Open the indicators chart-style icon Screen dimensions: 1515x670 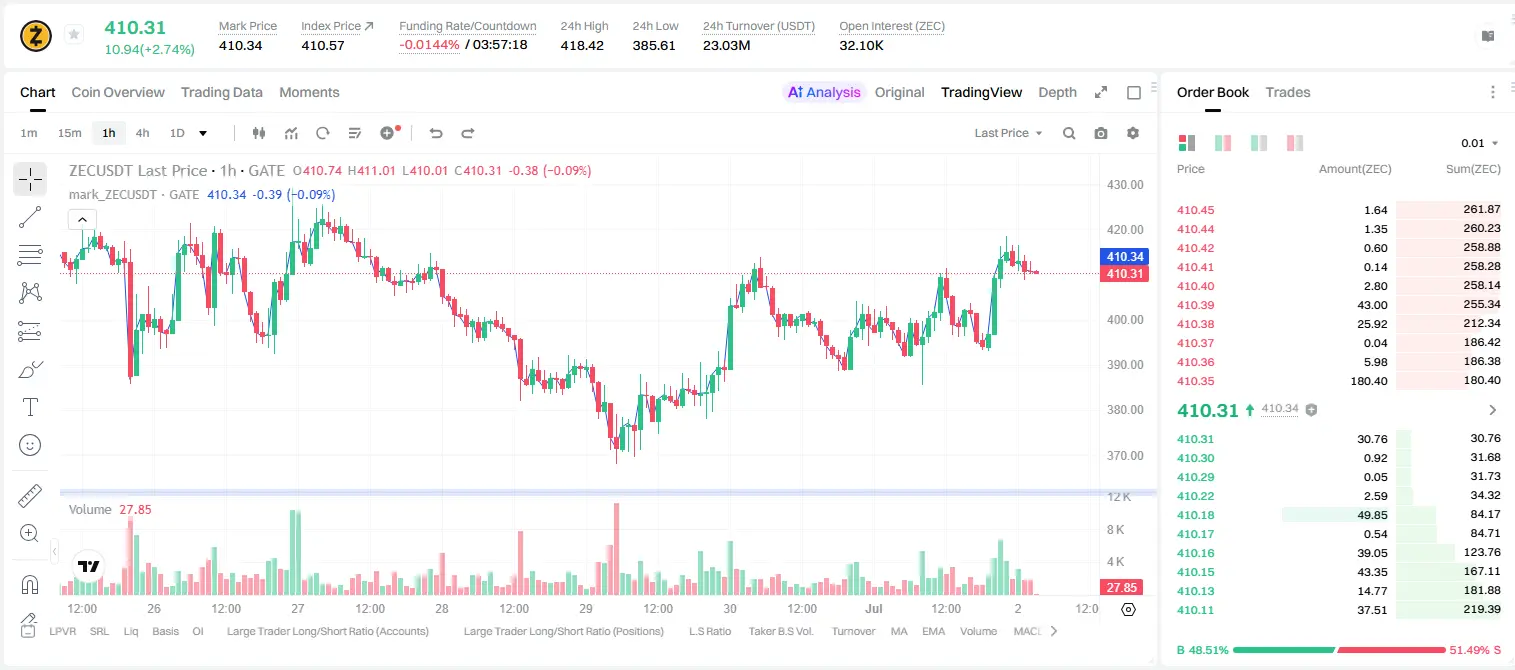click(291, 133)
